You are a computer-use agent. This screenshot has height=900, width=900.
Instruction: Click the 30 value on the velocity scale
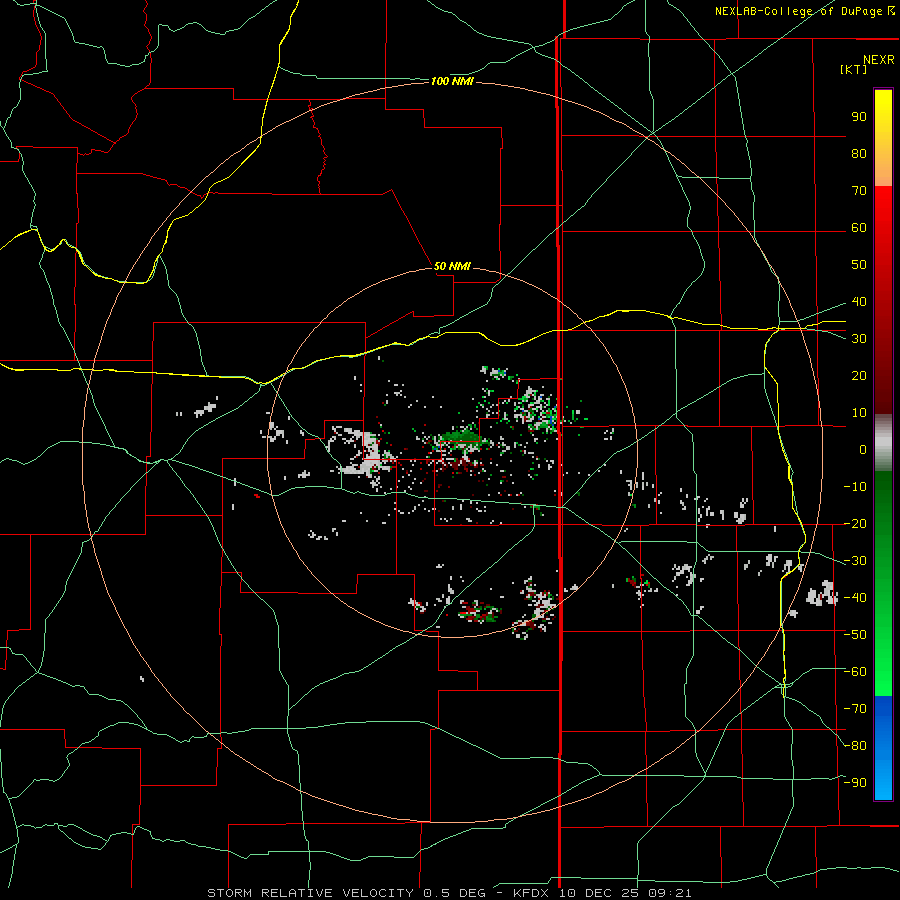point(859,339)
